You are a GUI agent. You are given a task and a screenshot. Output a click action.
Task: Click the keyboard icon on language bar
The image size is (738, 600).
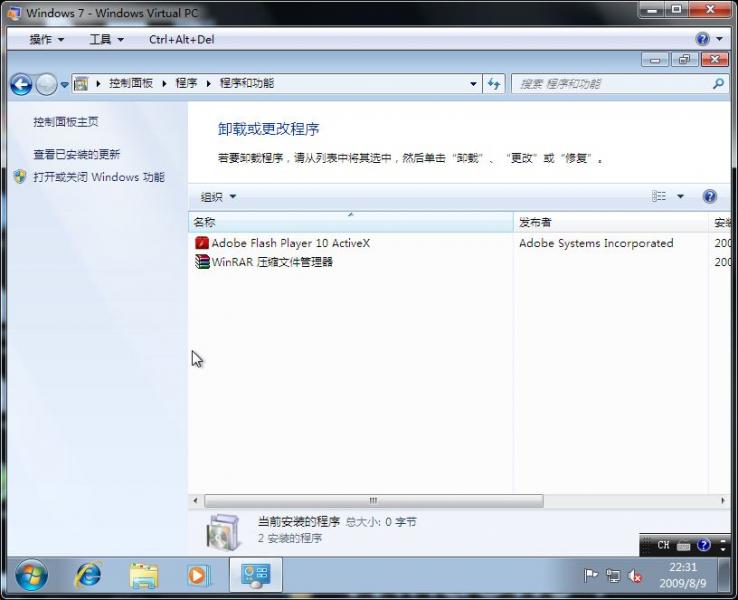coord(683,545)
